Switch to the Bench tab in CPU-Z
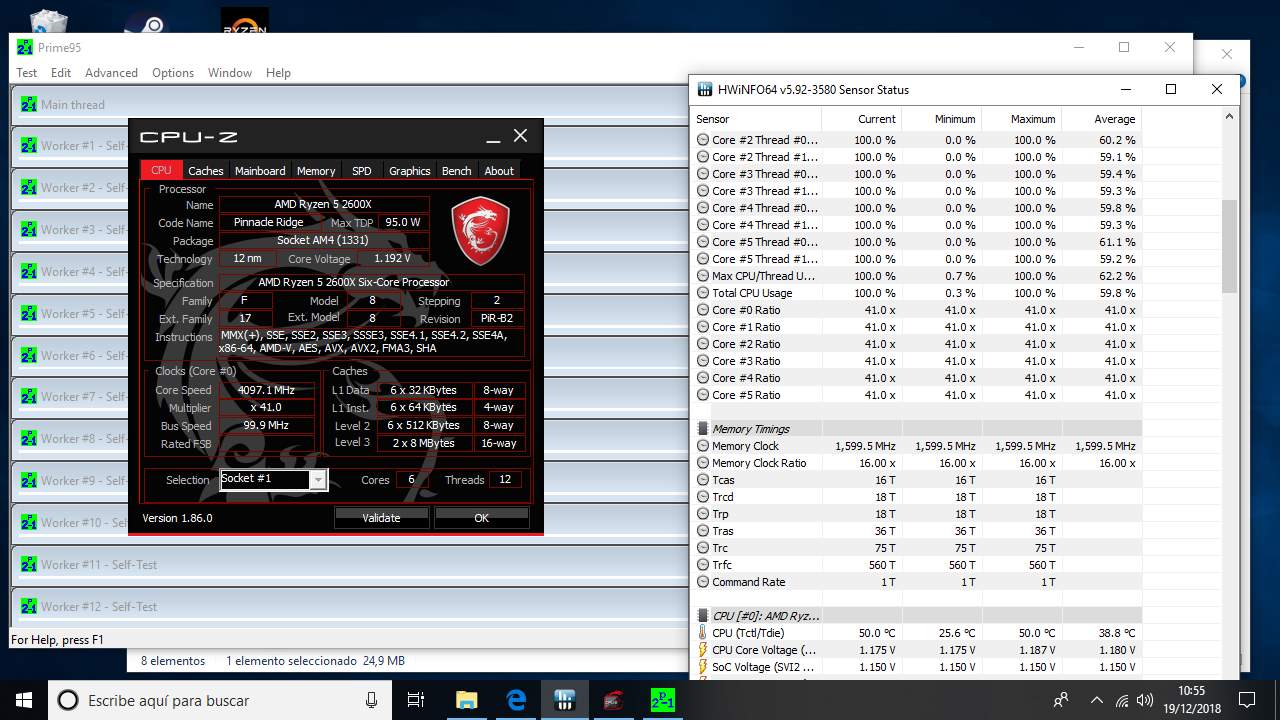 click(456, 171)
